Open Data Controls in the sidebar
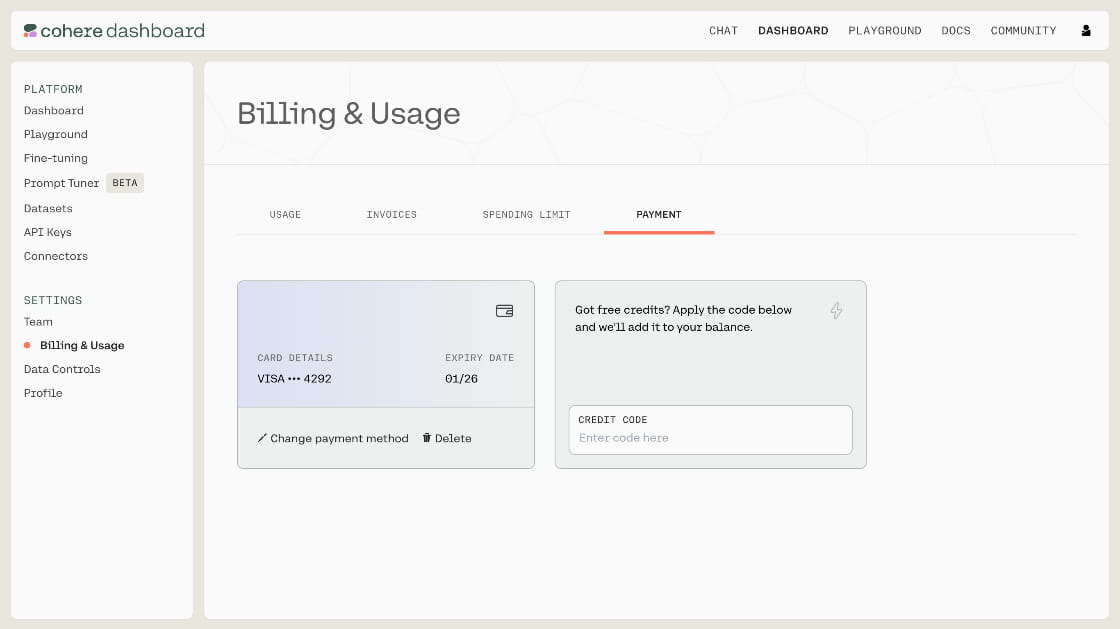 [x=62, y=369]
